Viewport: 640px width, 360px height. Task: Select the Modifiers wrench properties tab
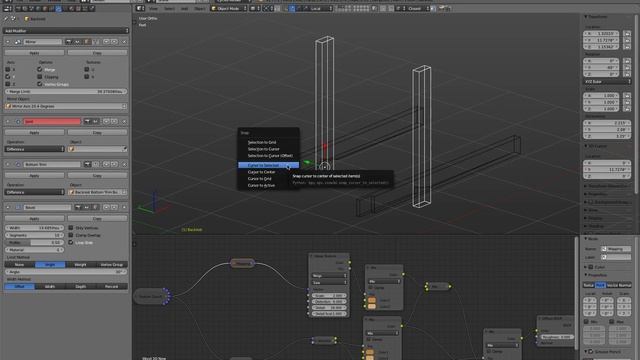(x=58, y=8)
